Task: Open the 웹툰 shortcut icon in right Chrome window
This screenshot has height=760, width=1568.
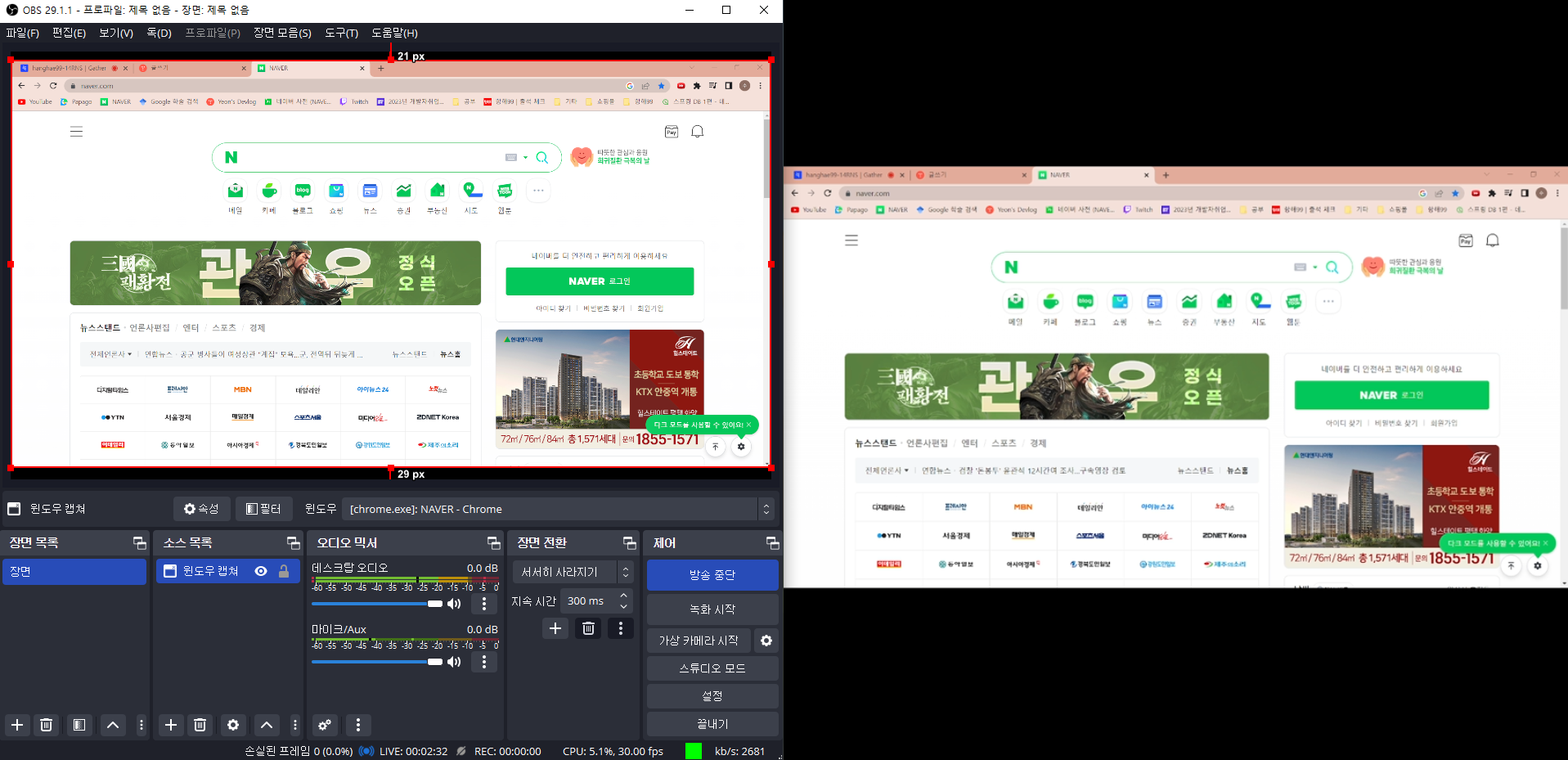Action: tap(1293, 302)
